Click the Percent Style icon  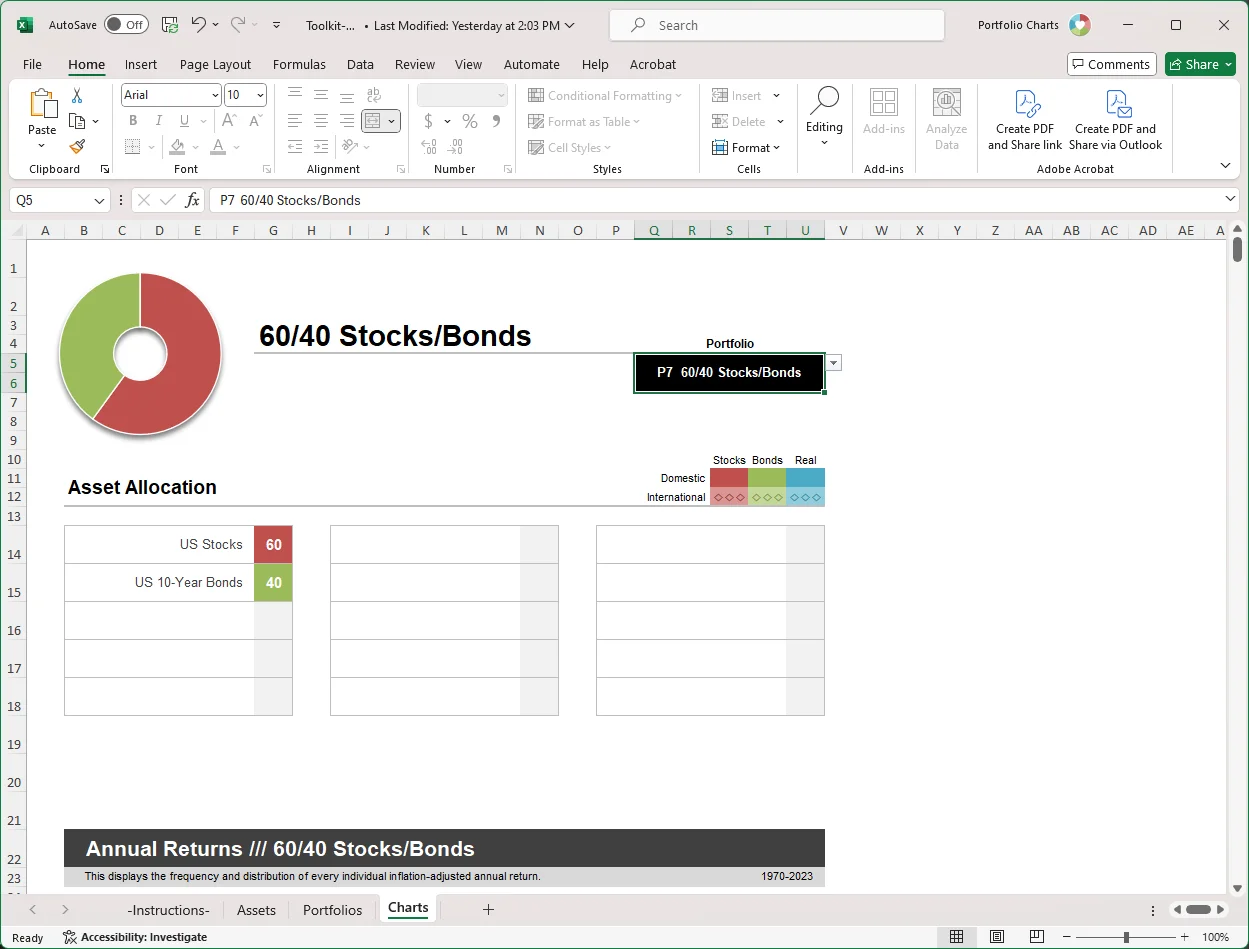[469, 121]
